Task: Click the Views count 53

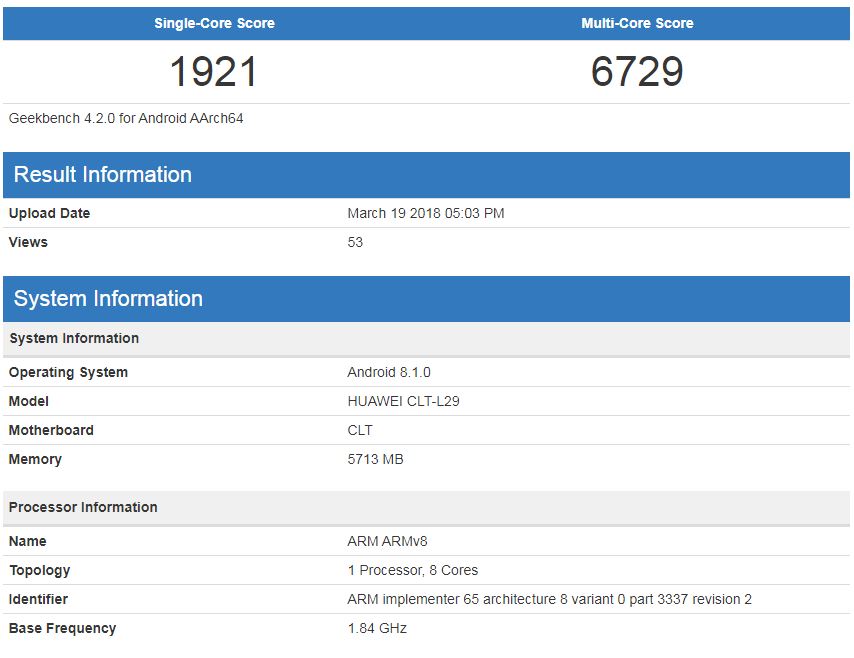Action: pos(355,242)
